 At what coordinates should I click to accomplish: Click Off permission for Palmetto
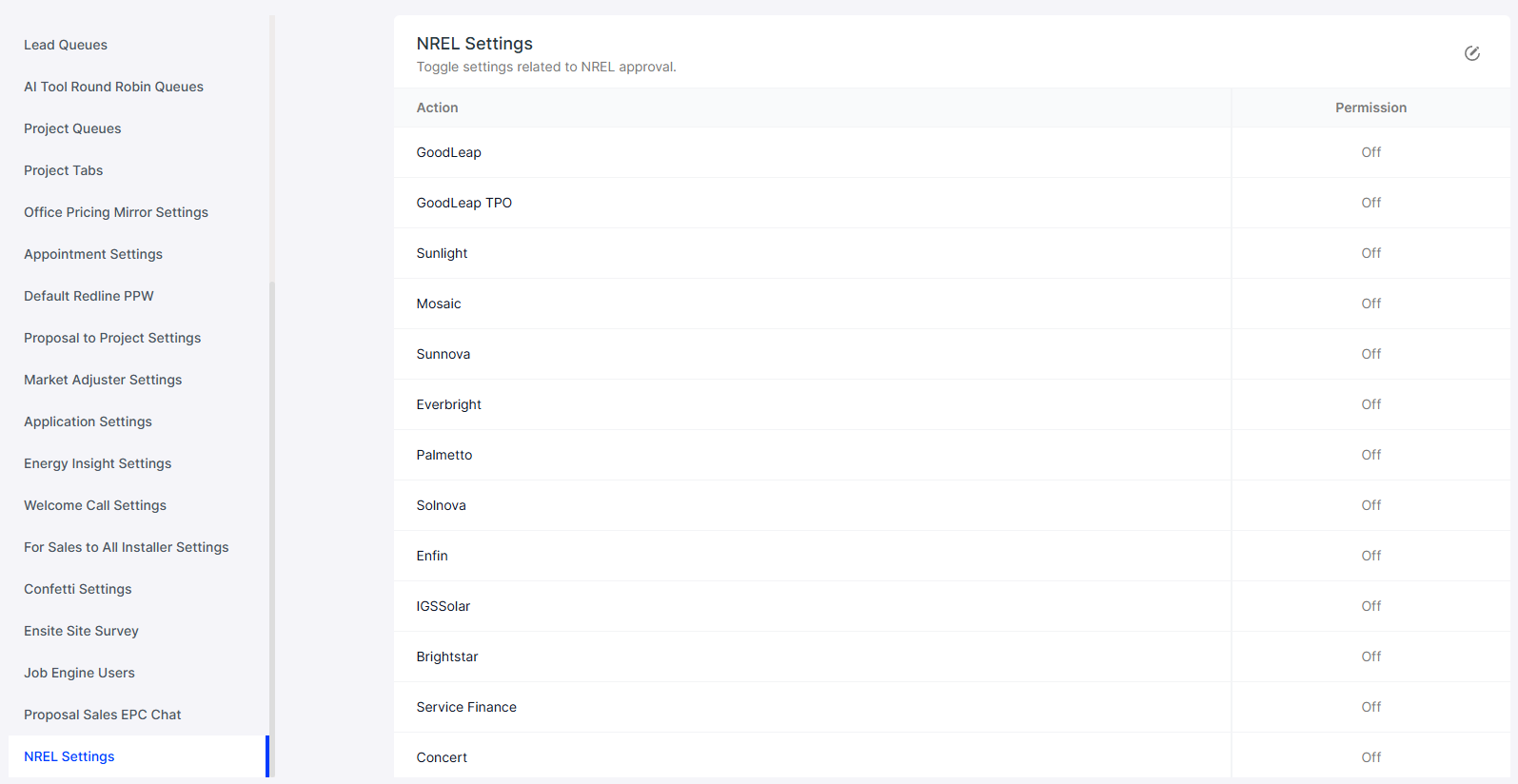point(1370,455)
